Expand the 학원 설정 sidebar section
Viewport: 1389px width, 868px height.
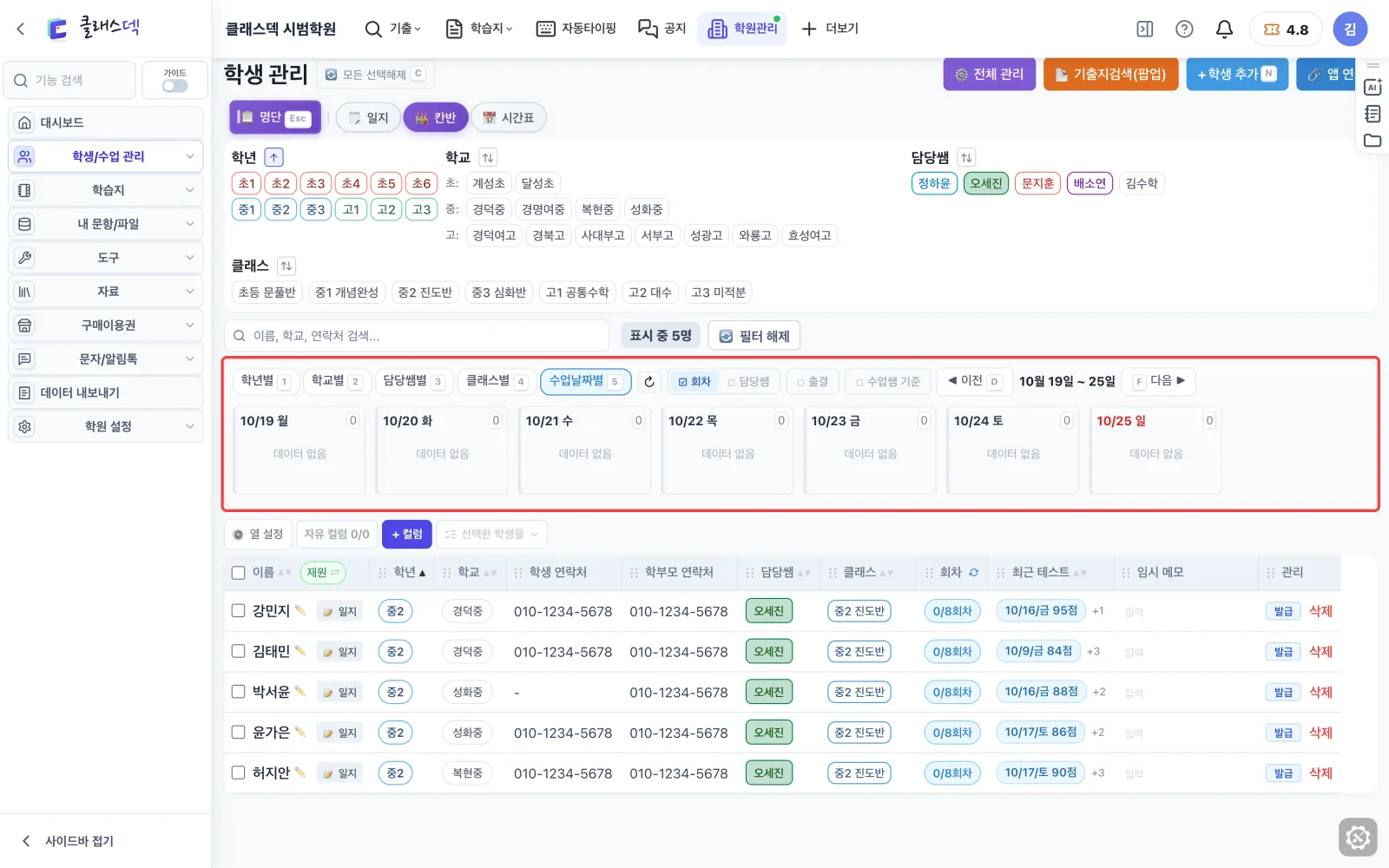pos(106,427)
